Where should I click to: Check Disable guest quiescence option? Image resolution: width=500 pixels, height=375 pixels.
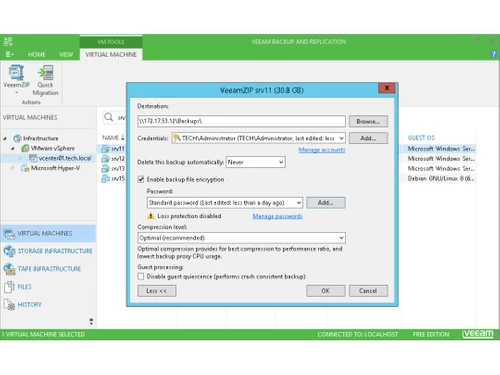(141, 276)
